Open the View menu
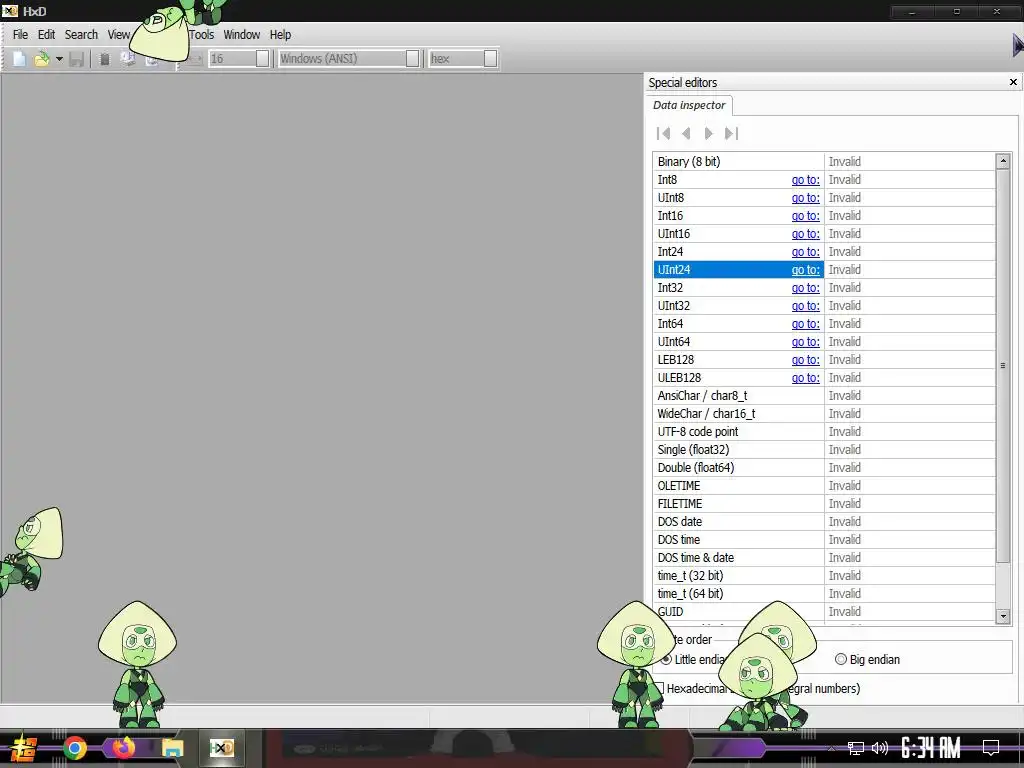The height and width of the screenshot is (768, 1024). point(119,35)
